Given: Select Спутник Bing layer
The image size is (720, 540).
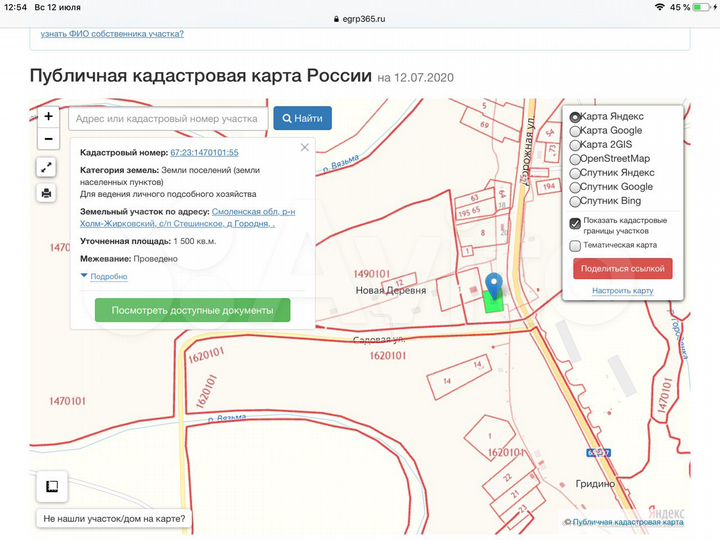Looking at the screenshot, I should coord(575,202).
